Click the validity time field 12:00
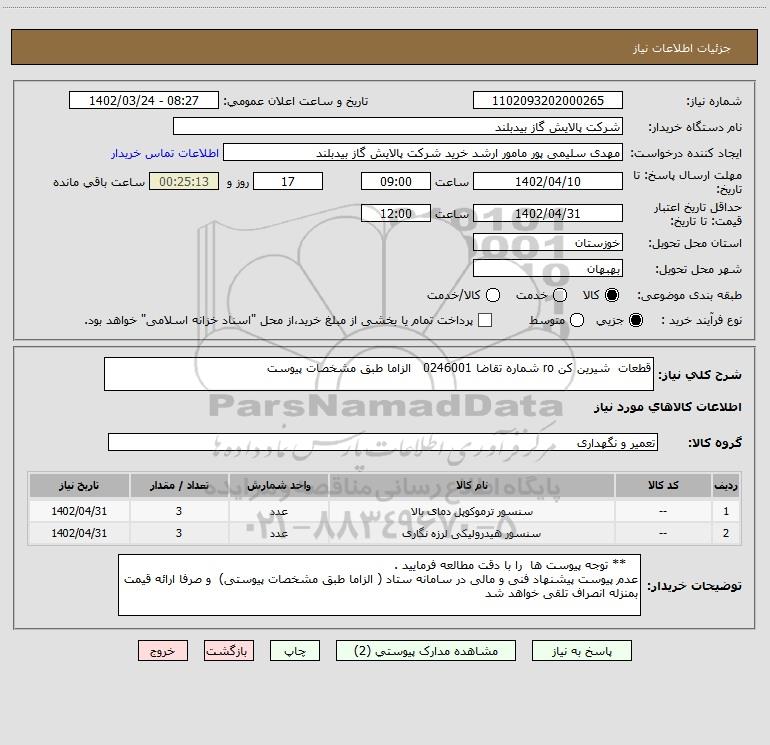The image size is (770, 745). [x=396, y=213]
